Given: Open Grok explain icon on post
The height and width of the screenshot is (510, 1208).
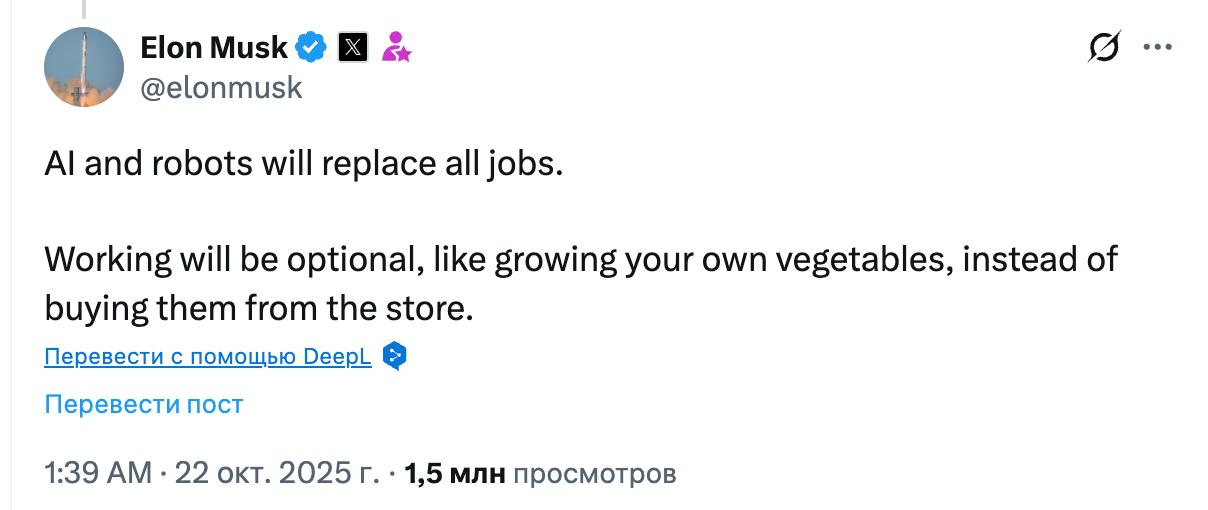Looking at the screenshot, I should (1104, 47).
